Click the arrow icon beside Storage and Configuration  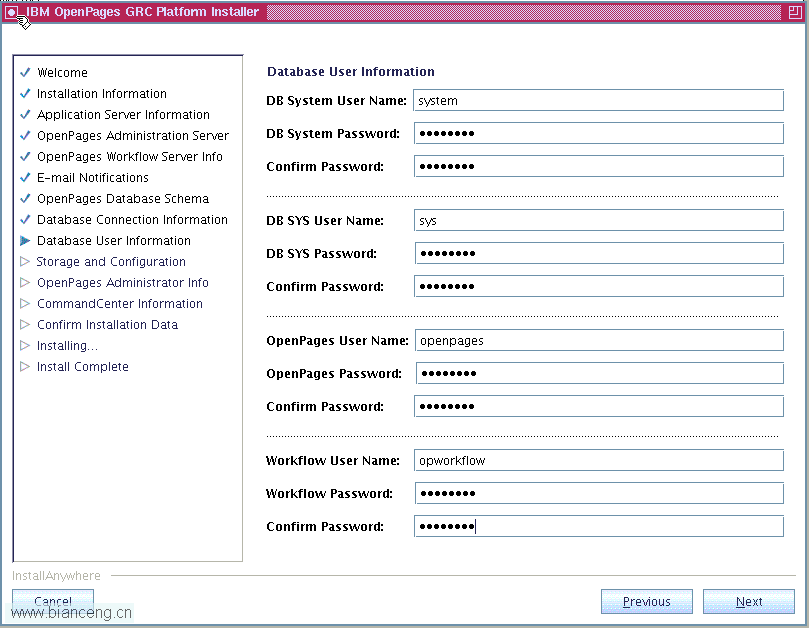[x=25, y=262]
